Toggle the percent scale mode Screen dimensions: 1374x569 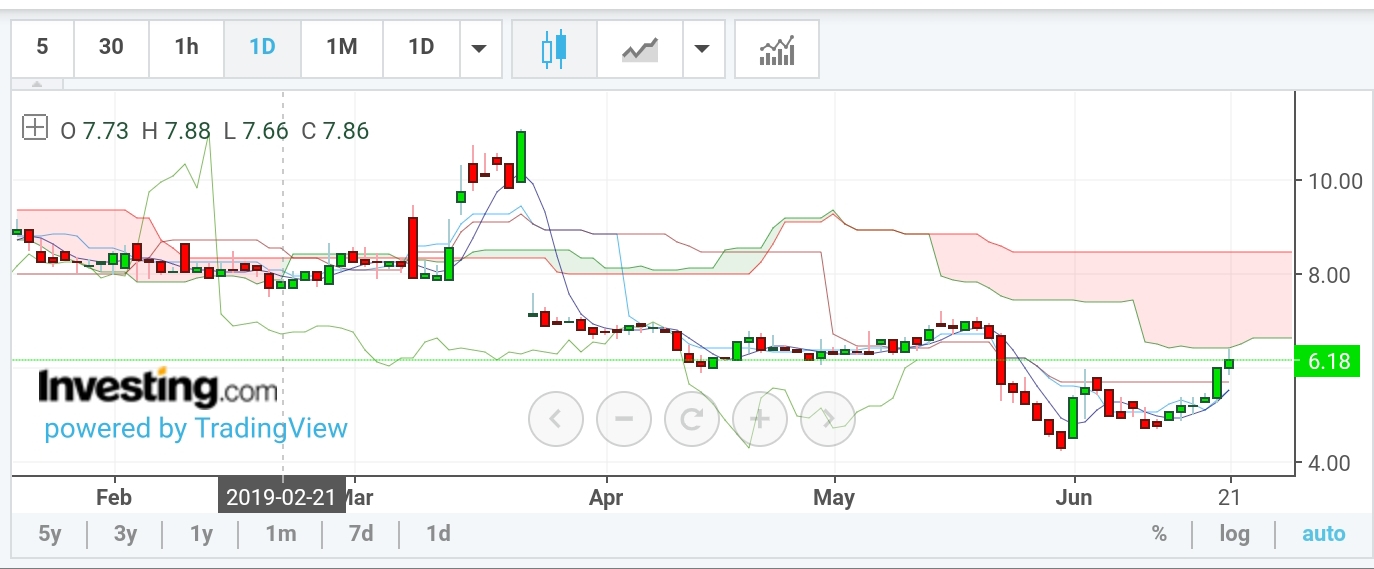[x=1159, y=534]
